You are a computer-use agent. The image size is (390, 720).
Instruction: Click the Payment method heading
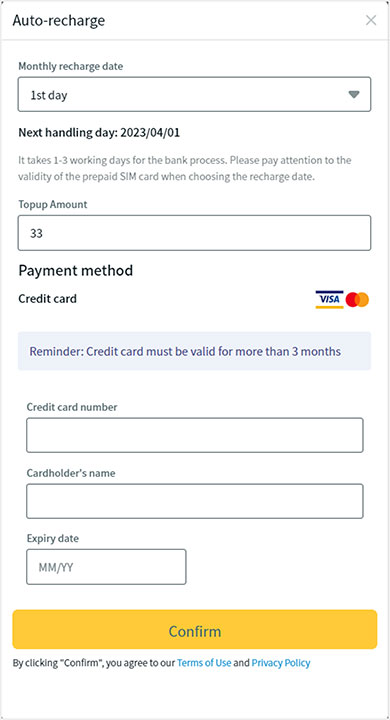[x=76, y=270]
